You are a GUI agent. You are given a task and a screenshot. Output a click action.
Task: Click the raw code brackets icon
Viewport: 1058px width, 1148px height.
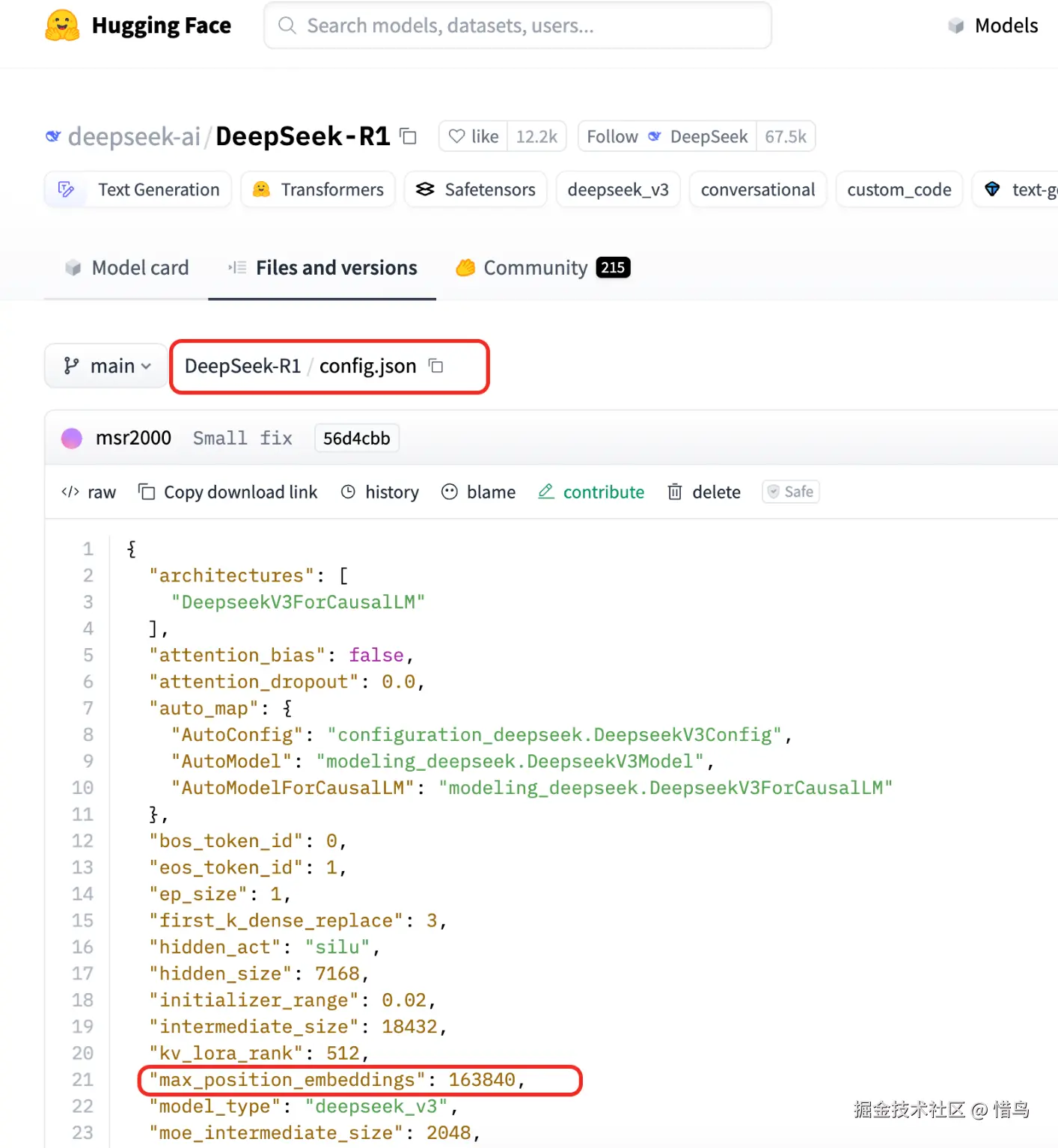pos(70,492)
